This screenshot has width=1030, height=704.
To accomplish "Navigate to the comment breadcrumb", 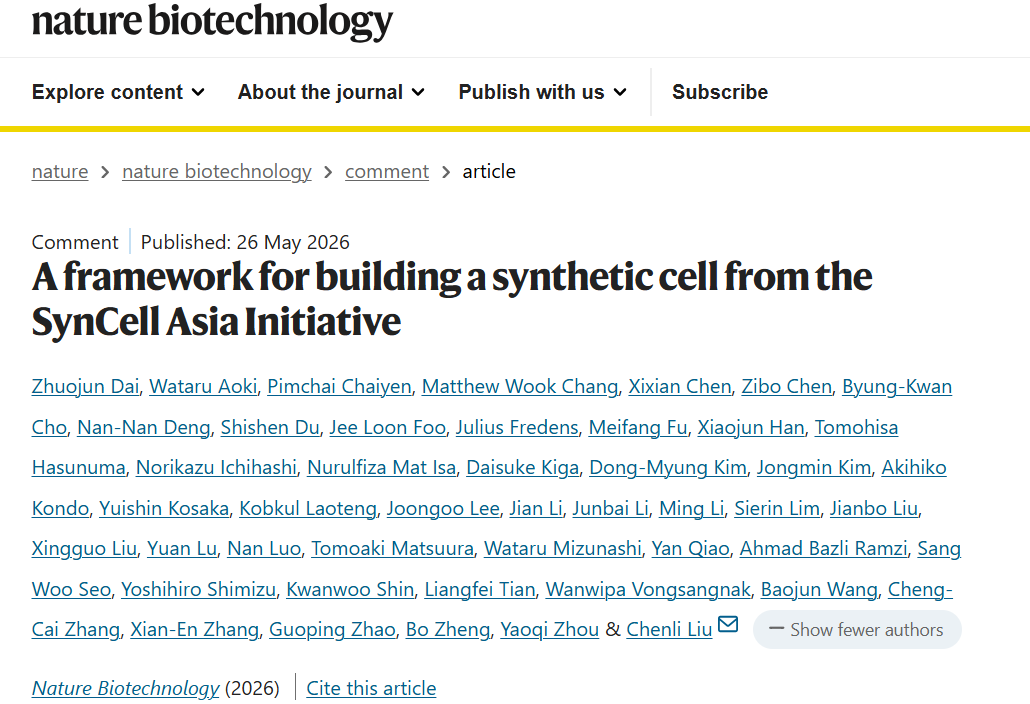I will [x=387, y=171].
